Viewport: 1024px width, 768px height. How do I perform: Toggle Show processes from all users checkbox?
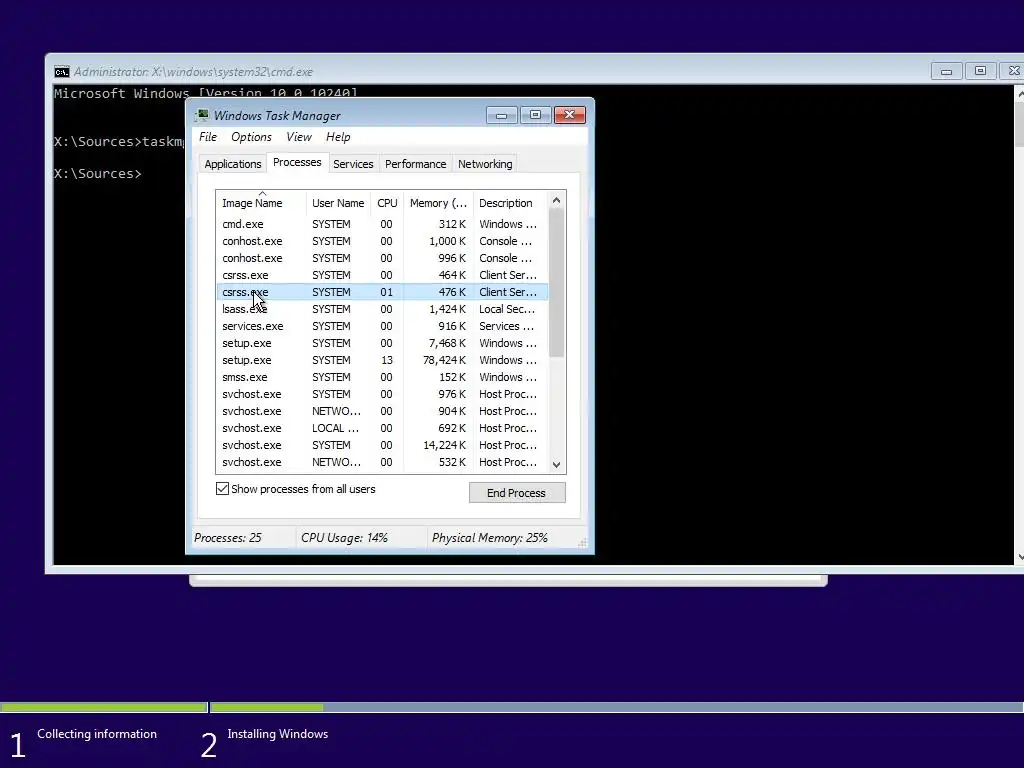(x=222, y=488)
